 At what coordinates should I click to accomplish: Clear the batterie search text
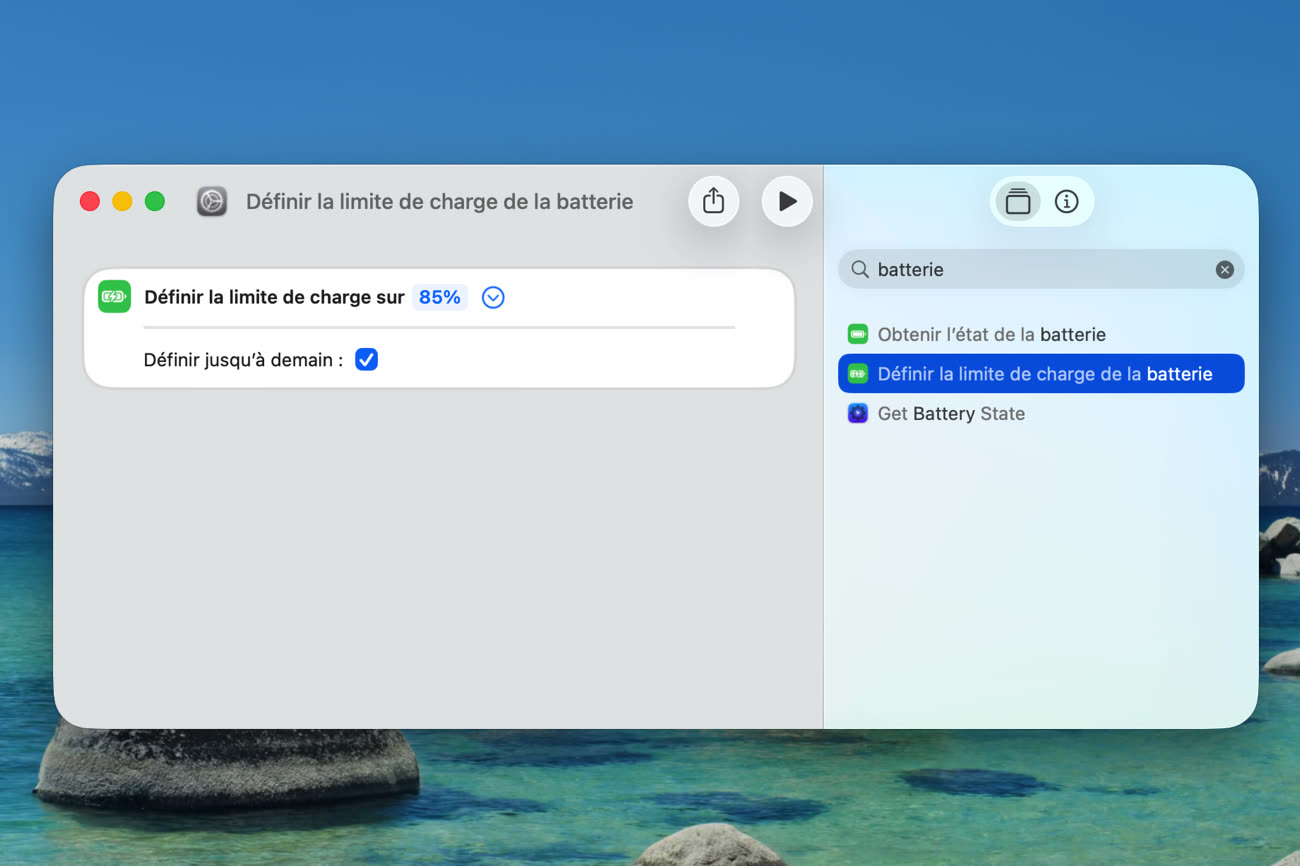tap(1224, 270)
